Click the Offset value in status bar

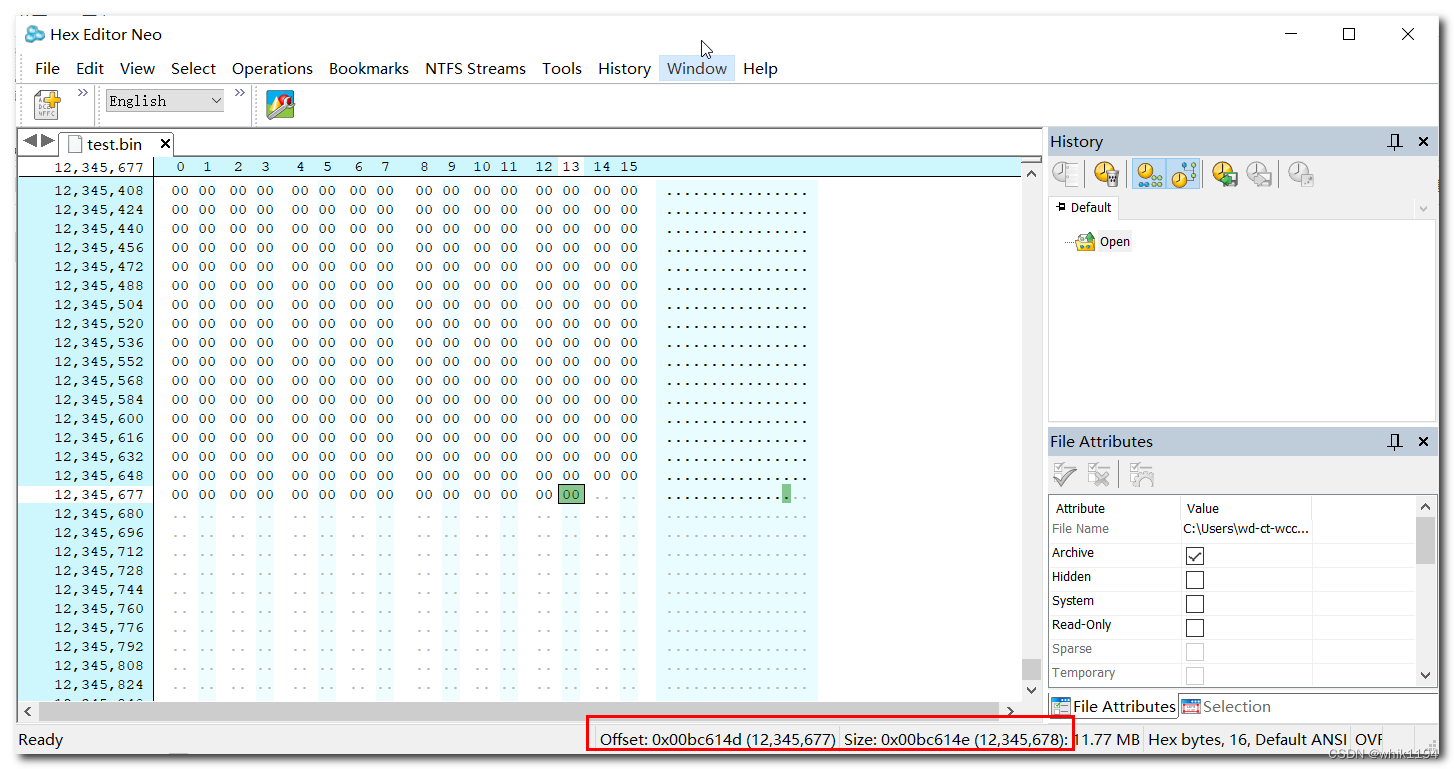[x=717, y=740]
